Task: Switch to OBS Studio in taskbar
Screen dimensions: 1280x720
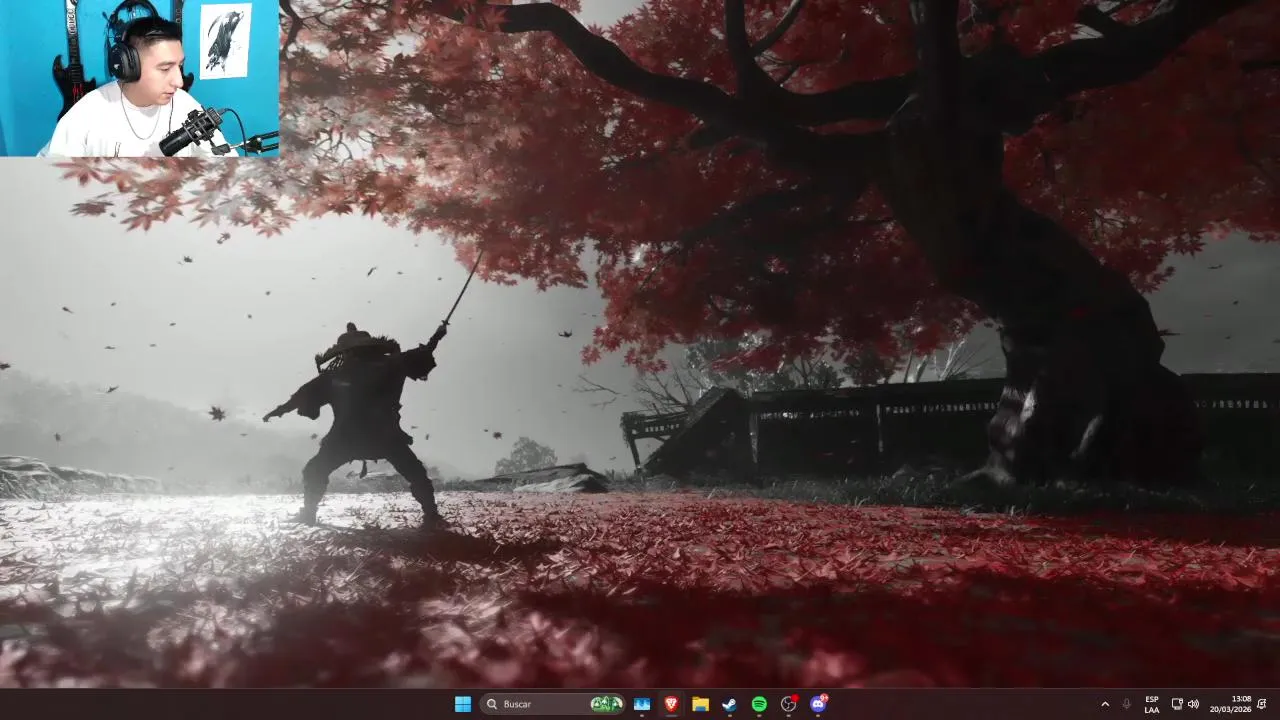Action: [x=789, y=704]
